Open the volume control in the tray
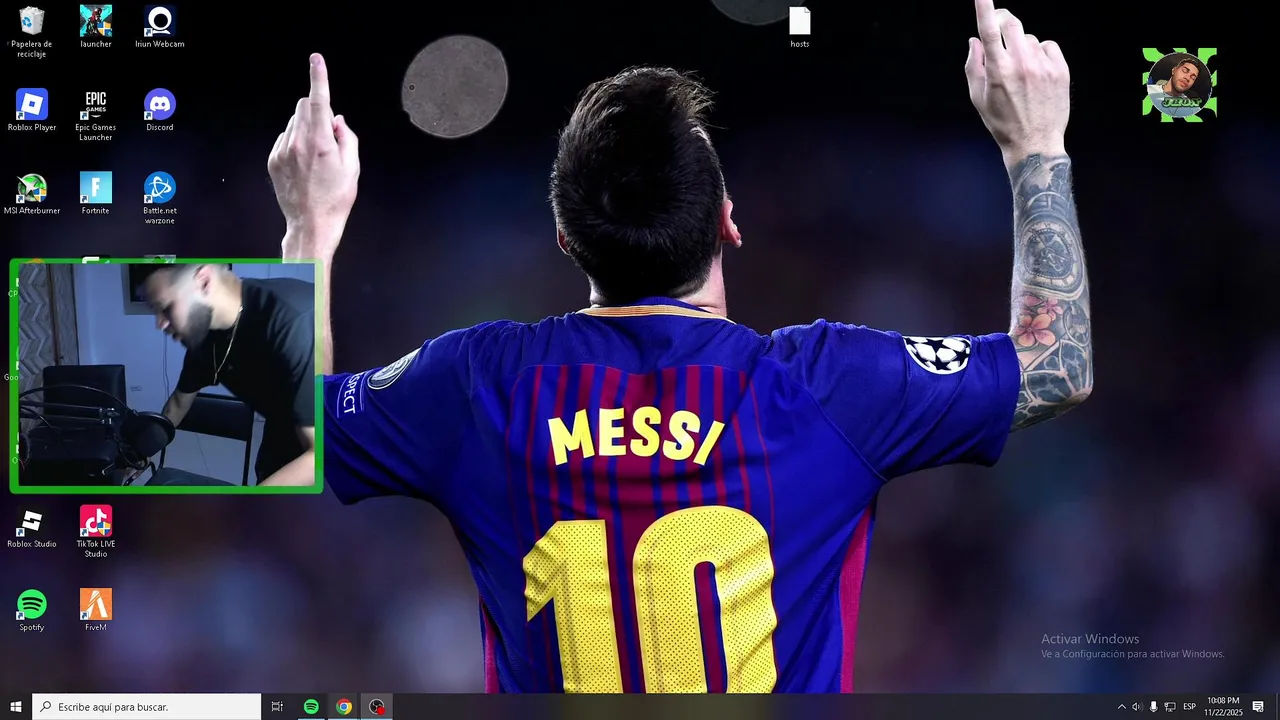This screenshot has height=720, width=1280. (x=1137, y=707)
